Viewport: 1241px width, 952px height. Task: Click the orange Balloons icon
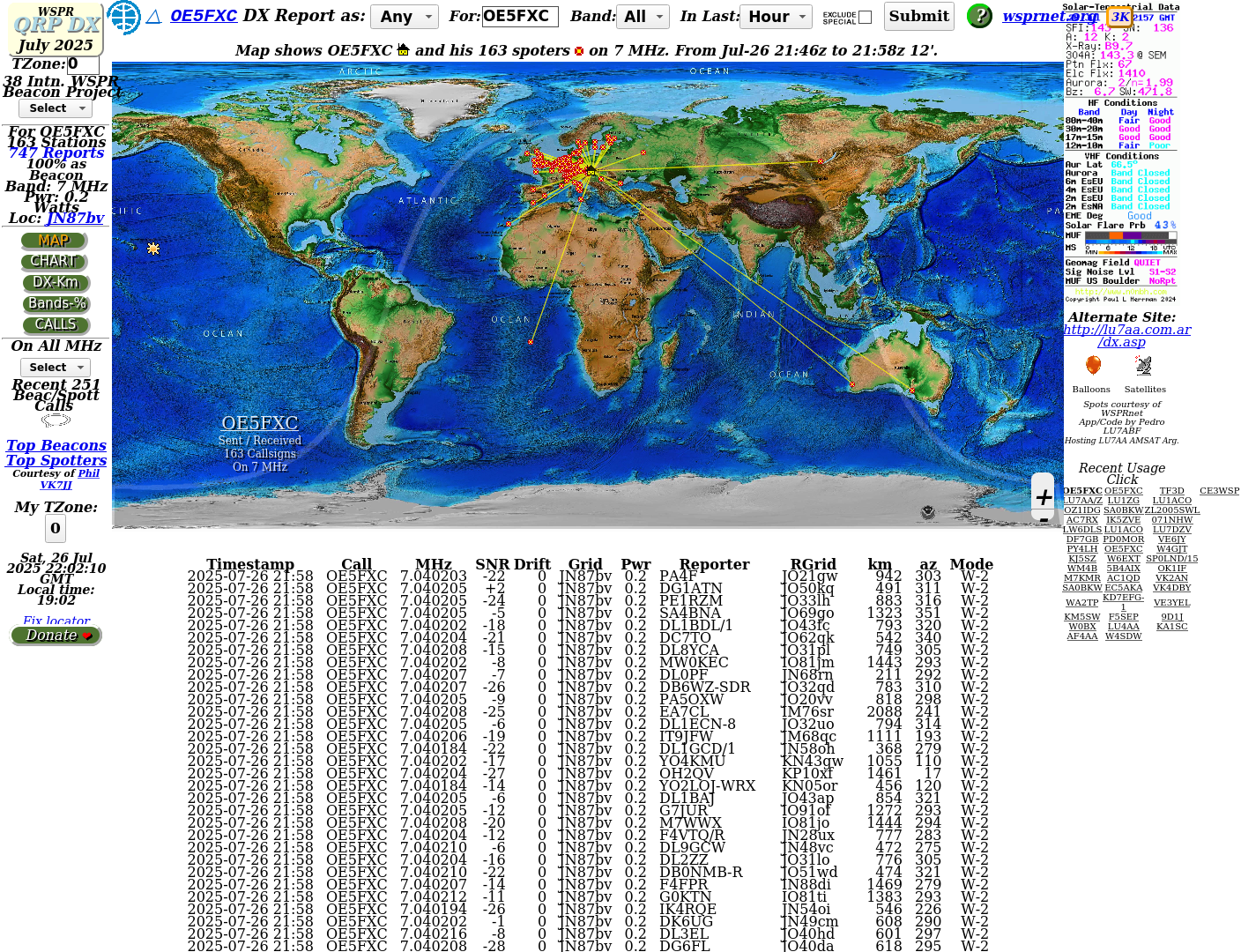1093,366
